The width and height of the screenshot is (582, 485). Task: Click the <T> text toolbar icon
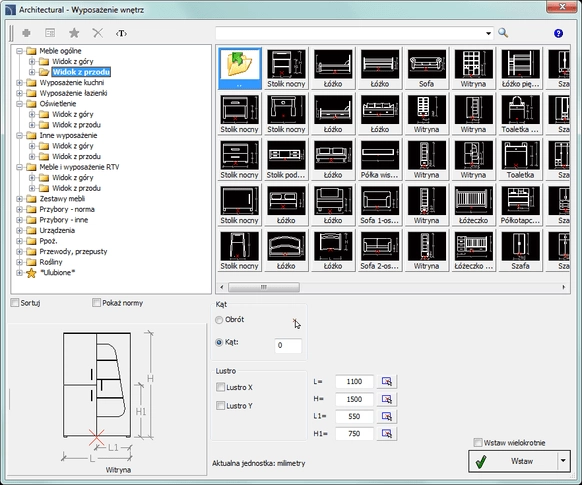coord(121,33)
